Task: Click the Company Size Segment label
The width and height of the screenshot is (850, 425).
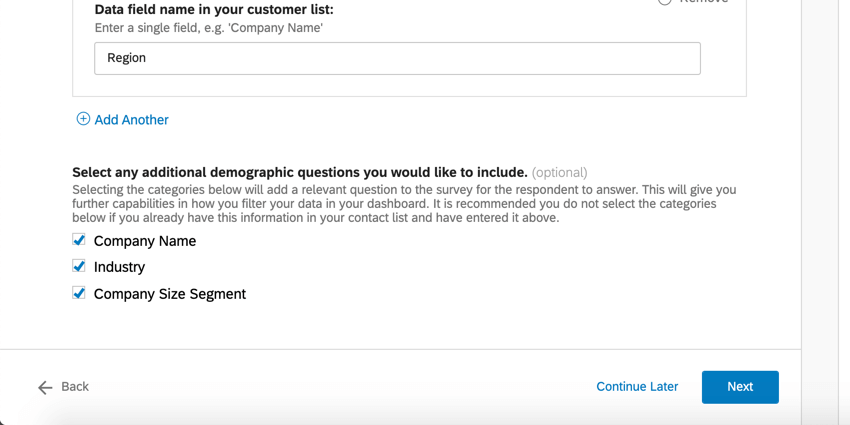Action: point(170,294)
